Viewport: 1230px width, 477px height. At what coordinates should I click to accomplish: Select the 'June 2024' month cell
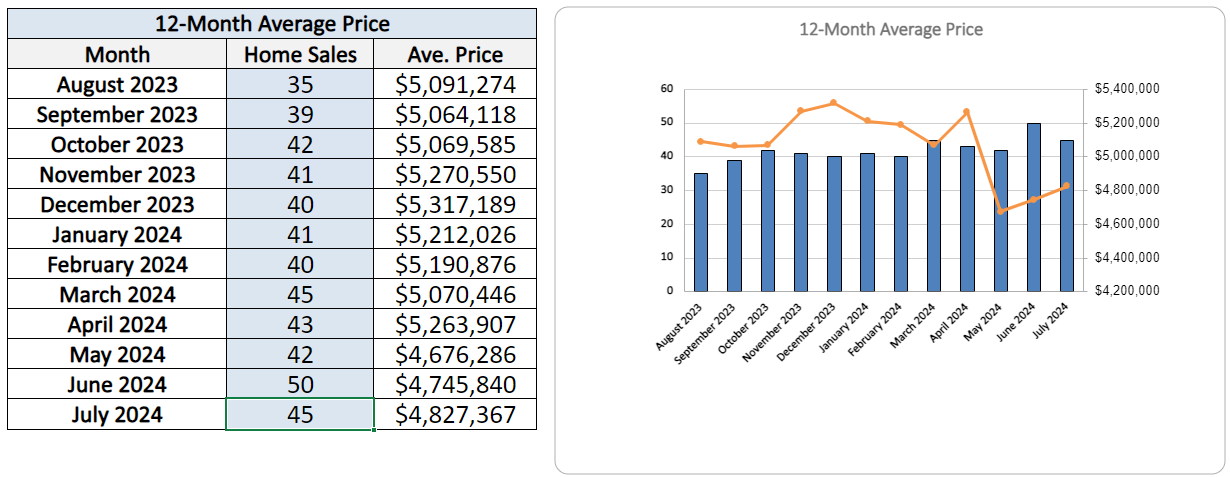[x=117, y=384]
